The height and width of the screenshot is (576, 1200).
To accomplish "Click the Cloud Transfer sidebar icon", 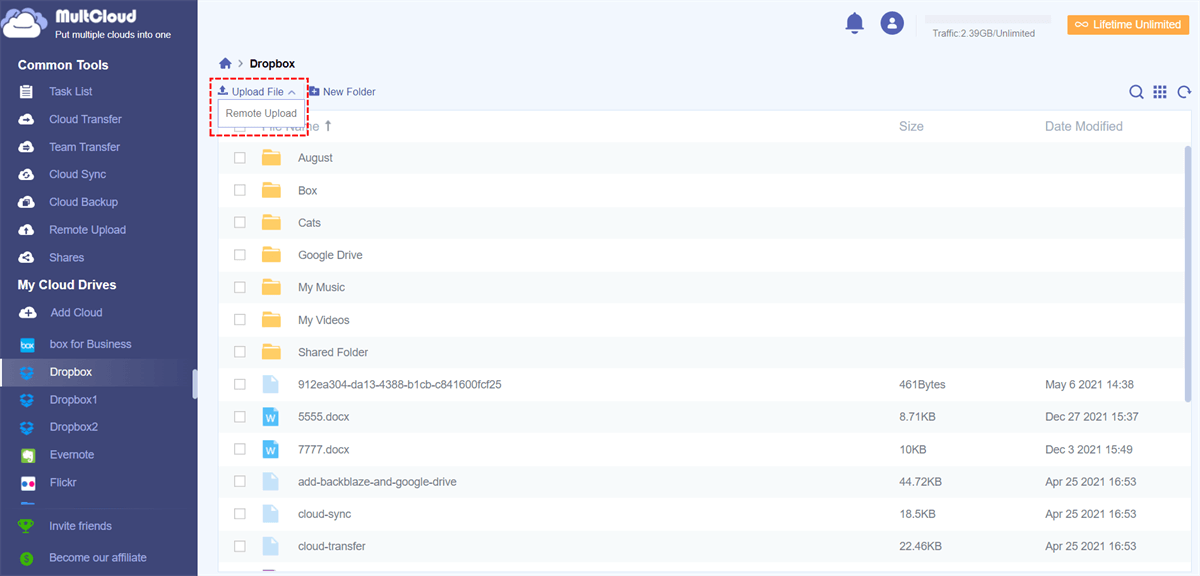I will (x=27, y=119).
